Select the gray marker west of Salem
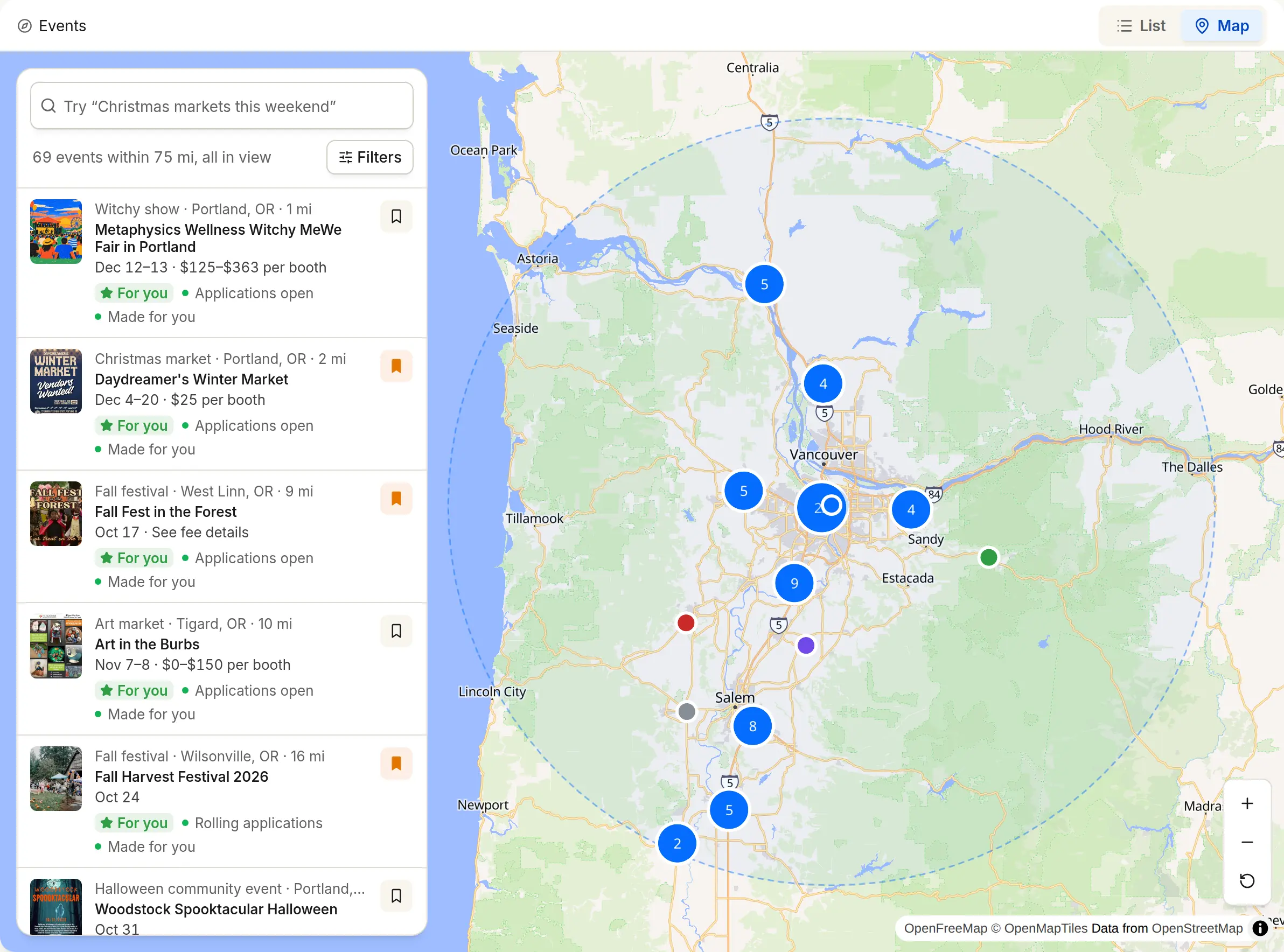 [687, 712]
